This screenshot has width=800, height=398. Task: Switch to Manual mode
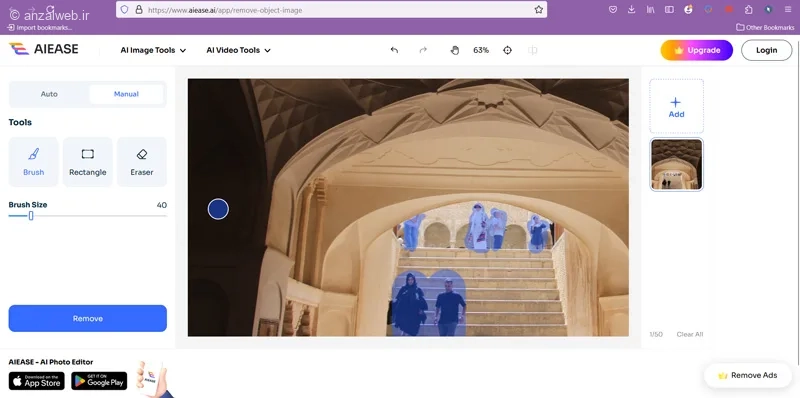pos(126,94)
